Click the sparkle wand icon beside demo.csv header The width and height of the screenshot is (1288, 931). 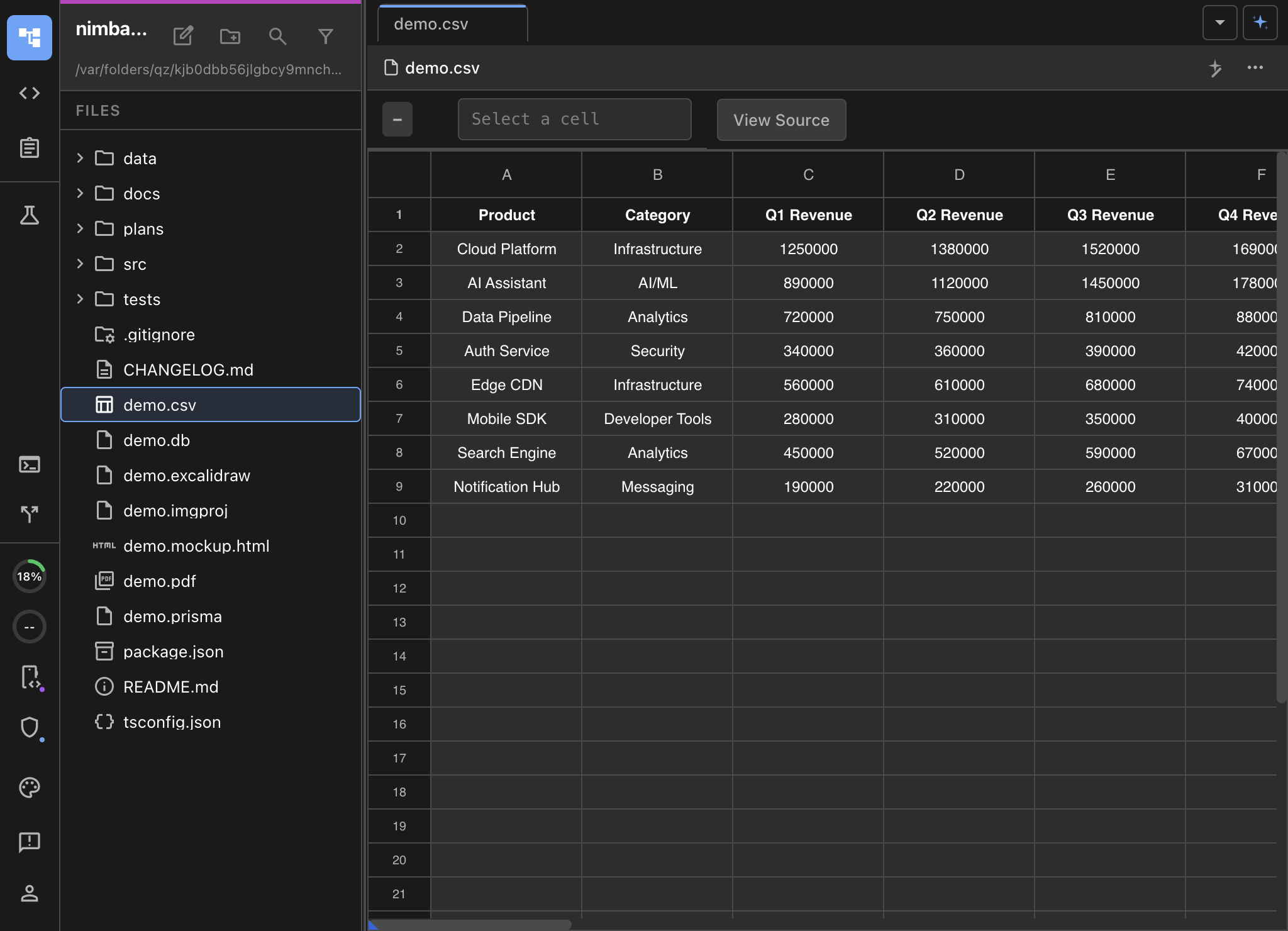click(x=1216, y=68)
